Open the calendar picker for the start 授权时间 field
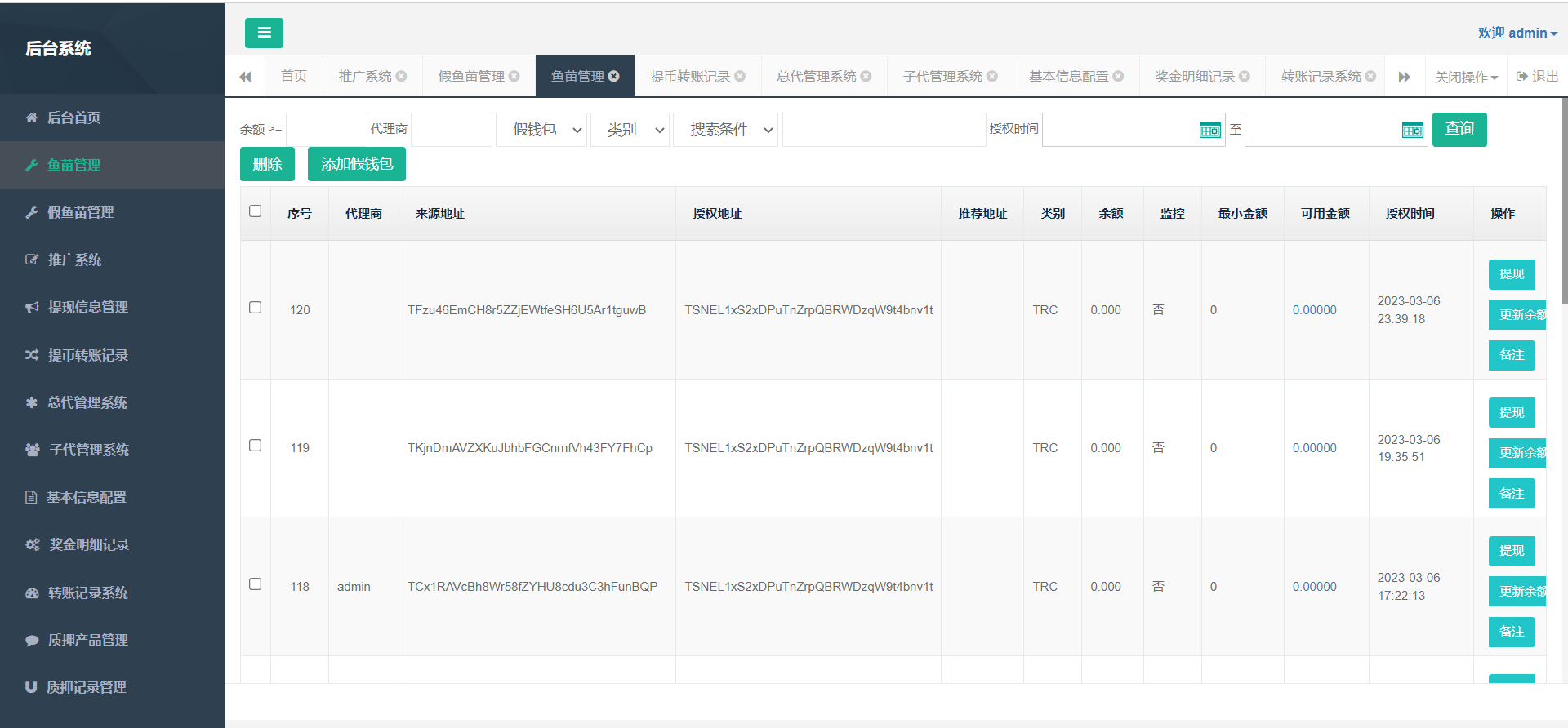1568x728 pixels. click(1209, 130)
